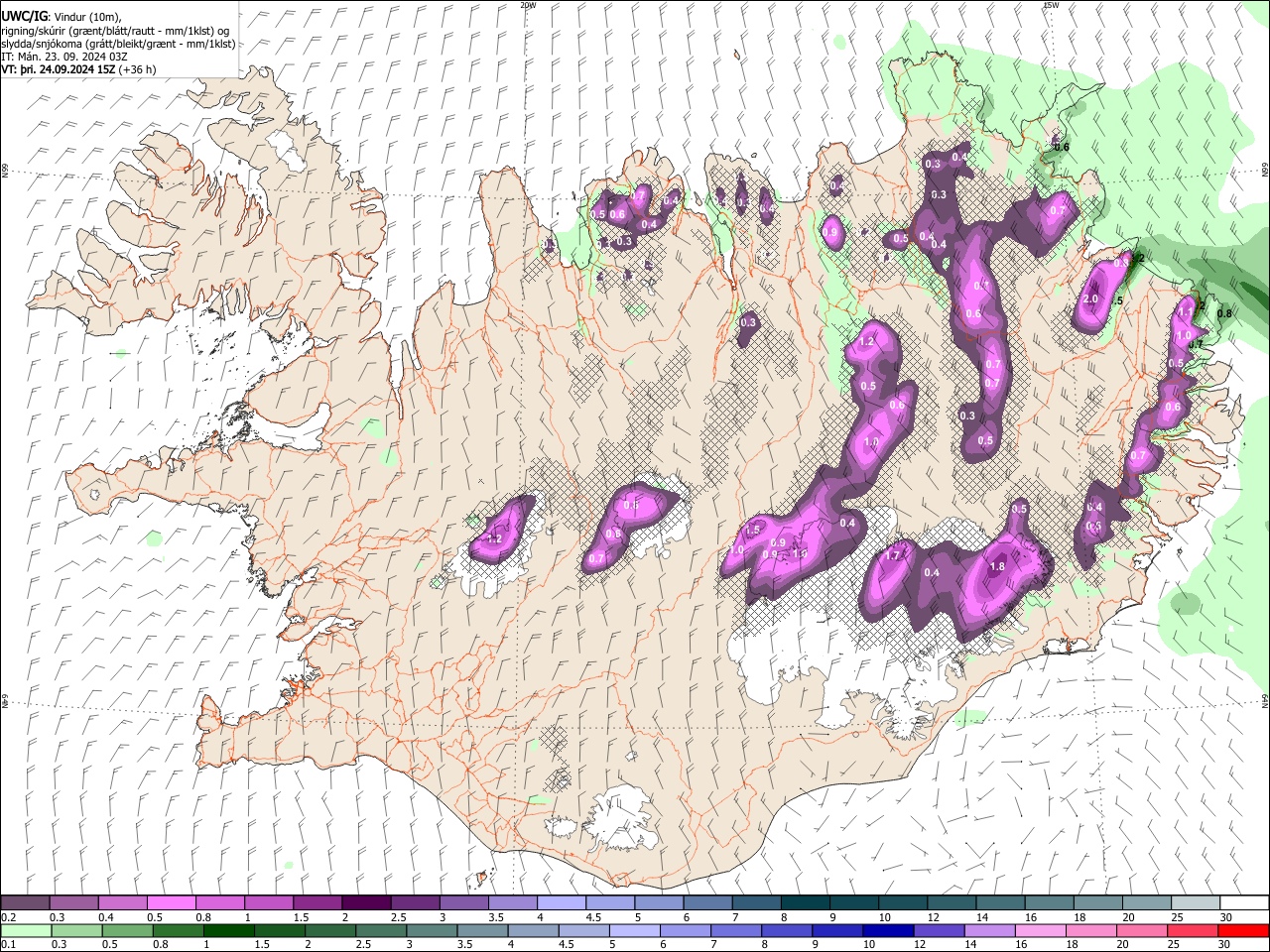Select lower legend swatch between 3.5 and 4

(x=481, y=930)
